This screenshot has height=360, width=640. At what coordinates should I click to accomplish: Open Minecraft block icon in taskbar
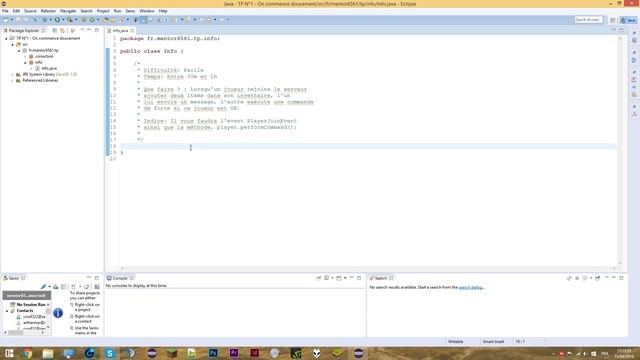172,353
